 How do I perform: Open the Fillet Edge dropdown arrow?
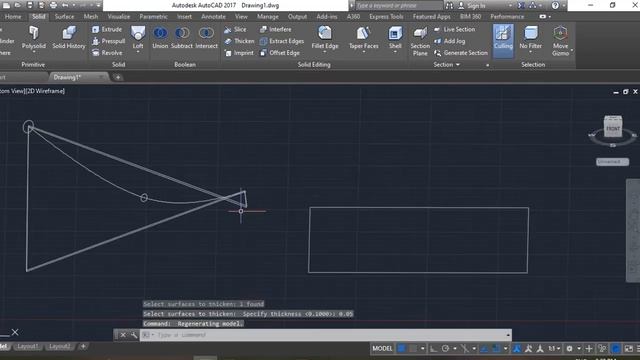(325, 53)
